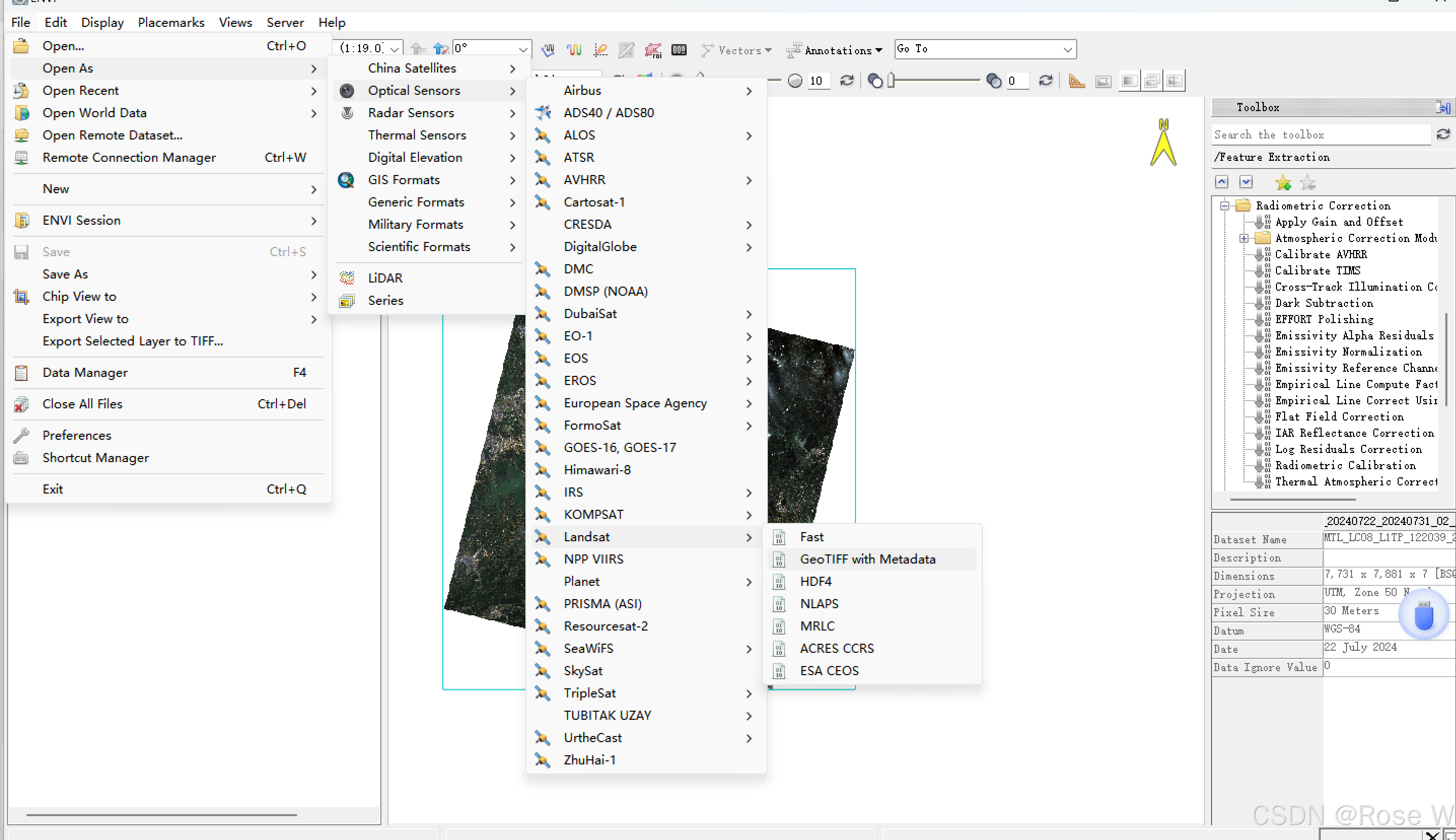Viewport: 1456px width, 840px height.
Task: Expand the Atmospheric Correction Module folder
Action: tap(1244, 238)
